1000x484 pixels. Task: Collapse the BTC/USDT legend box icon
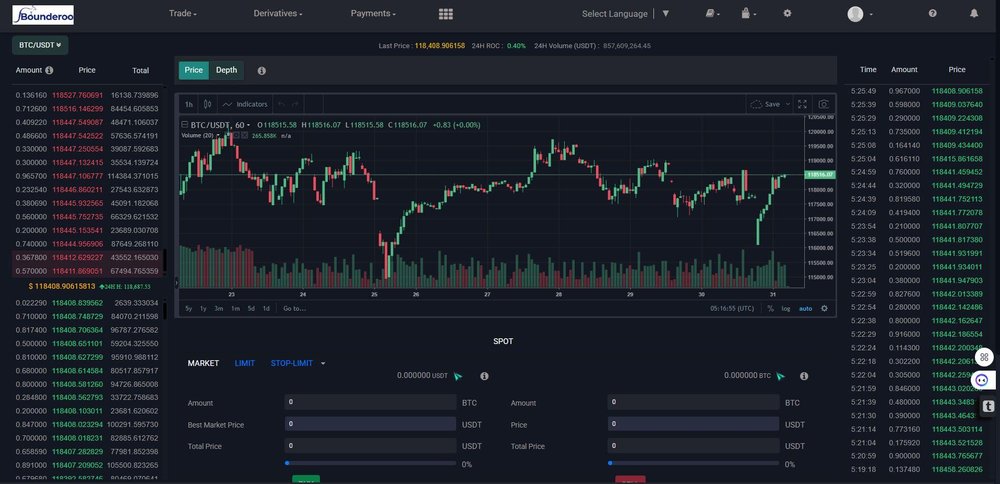(x=185, y=125)
